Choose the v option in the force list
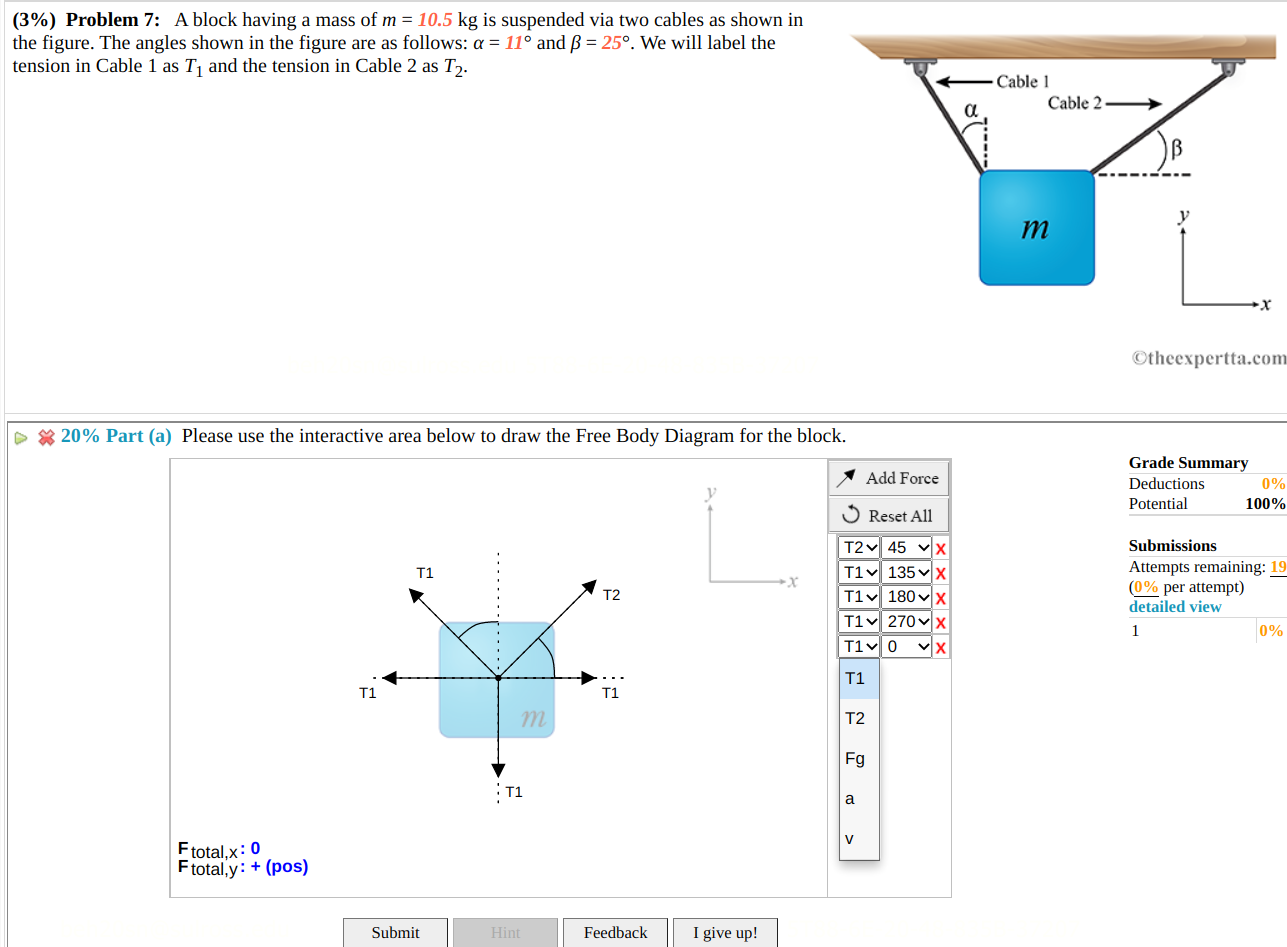This screenshot has height=947, width=1287. 849,838
